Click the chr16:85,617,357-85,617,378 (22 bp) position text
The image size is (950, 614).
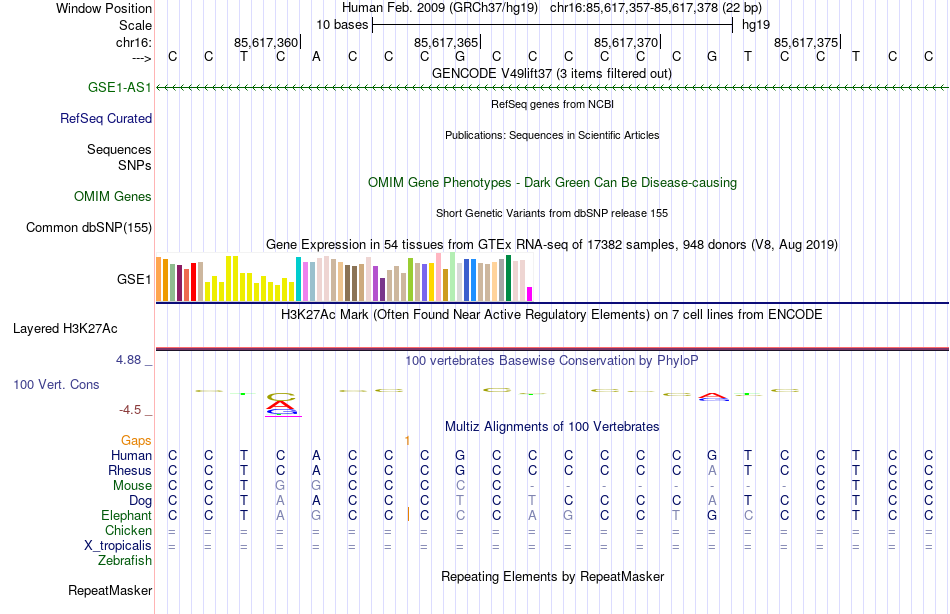(x=656, y=8)
